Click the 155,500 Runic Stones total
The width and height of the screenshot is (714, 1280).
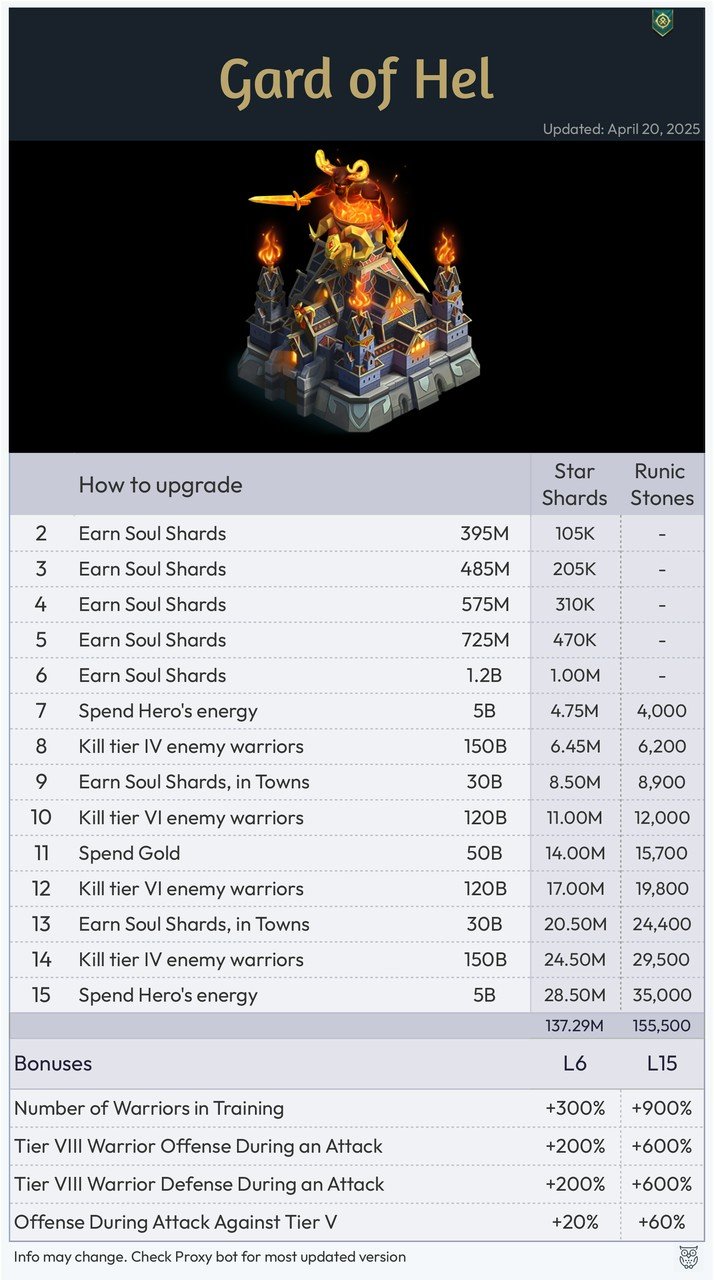pyautogui.click(x=661, y=1026)
